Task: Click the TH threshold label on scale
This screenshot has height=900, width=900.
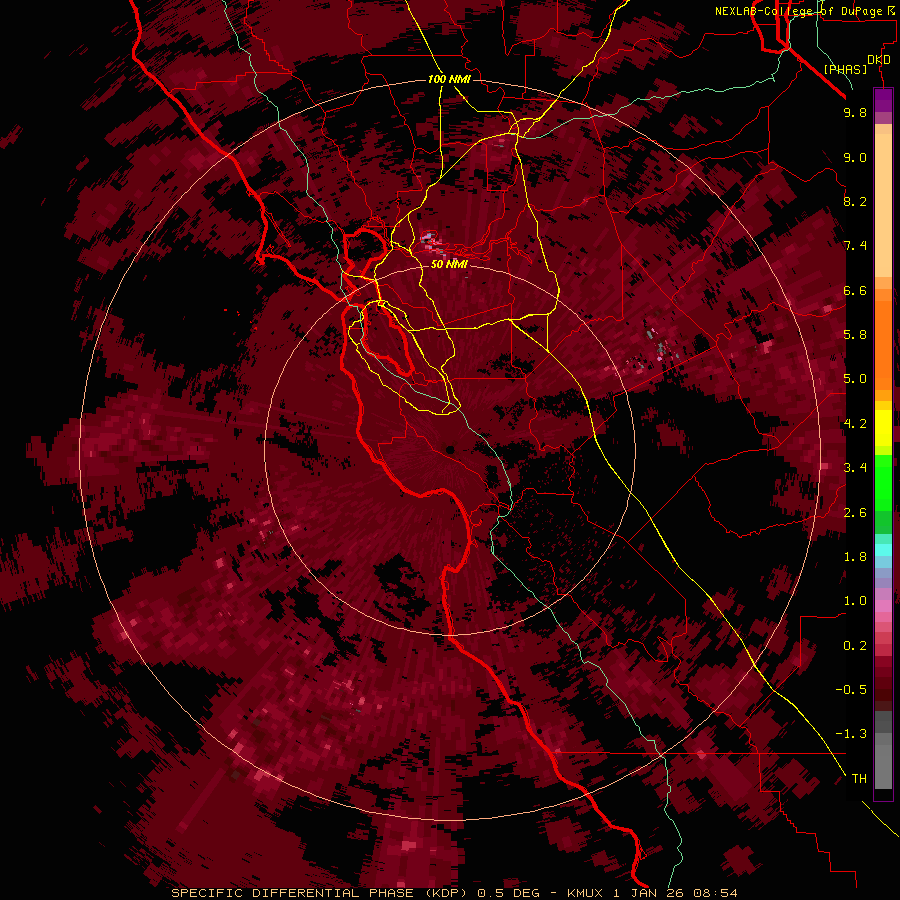Action: coord(859,779)
